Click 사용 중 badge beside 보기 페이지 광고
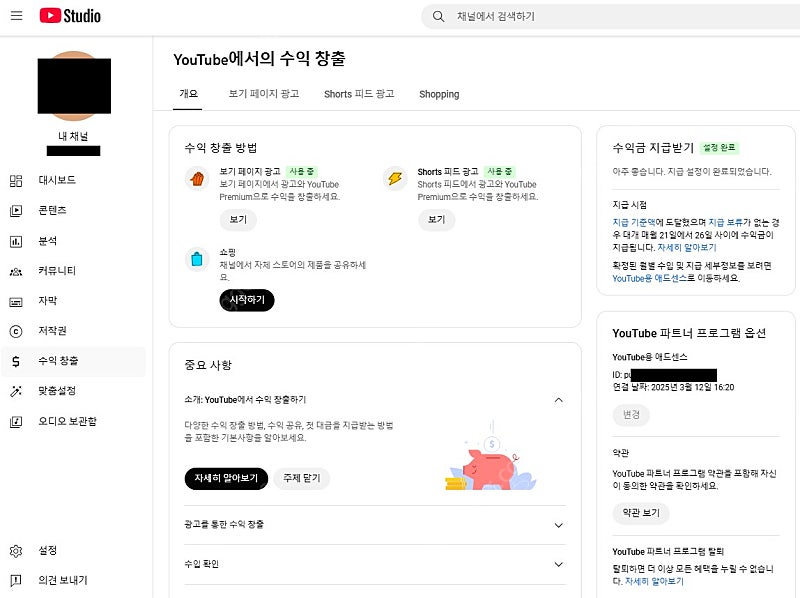Image resolution: width=800 pixels, height=598 pixels. (x=301, y=172)
